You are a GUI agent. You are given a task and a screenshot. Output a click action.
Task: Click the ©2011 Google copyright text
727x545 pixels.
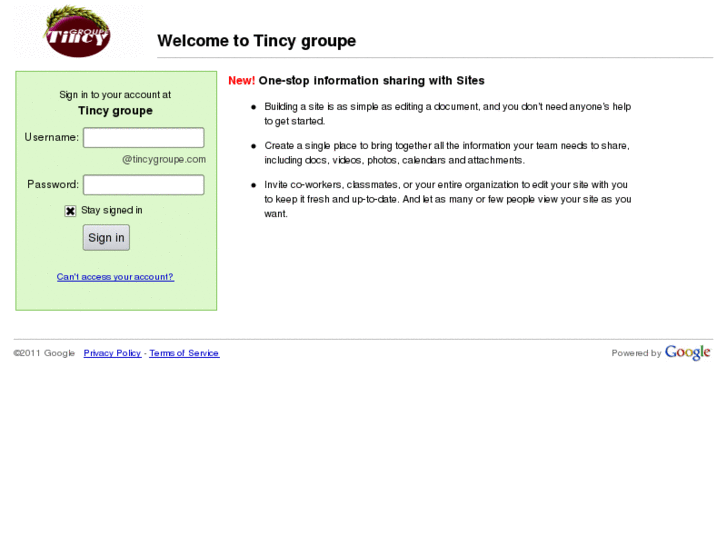44,353
